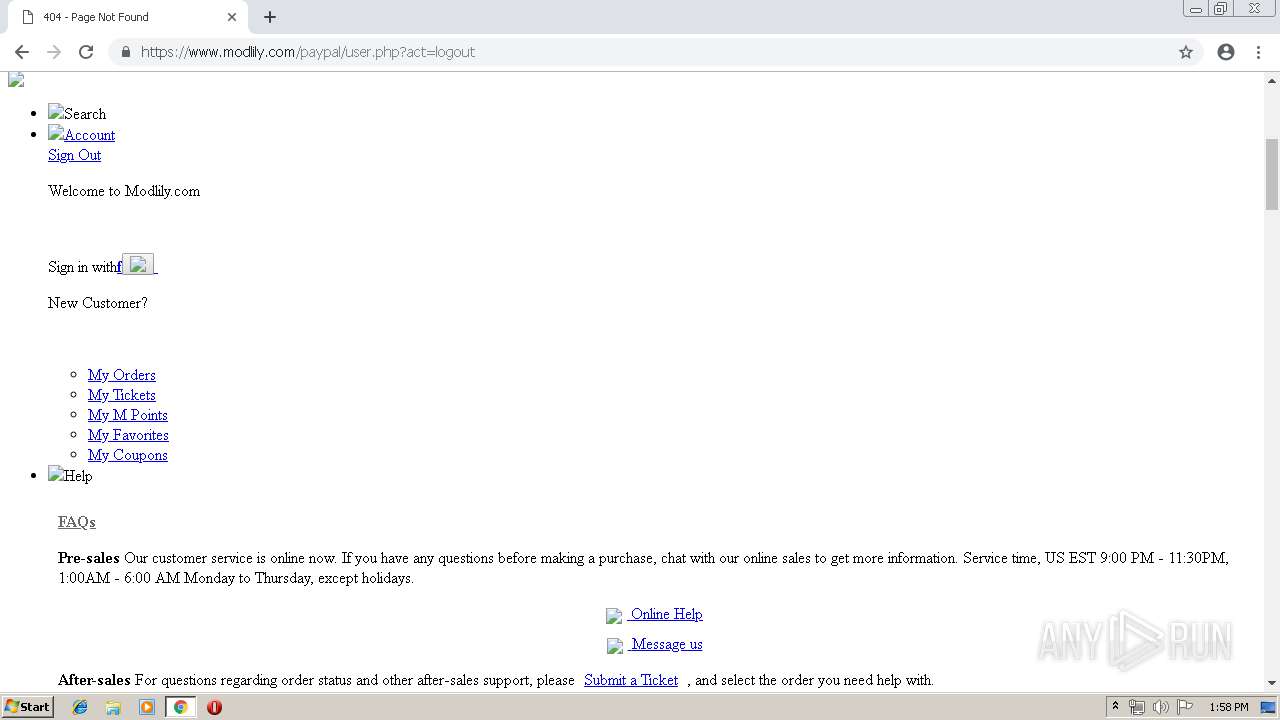Click the volume speaker tray icon
Screen dimensions: 1280x720
tap(1160, 707)
